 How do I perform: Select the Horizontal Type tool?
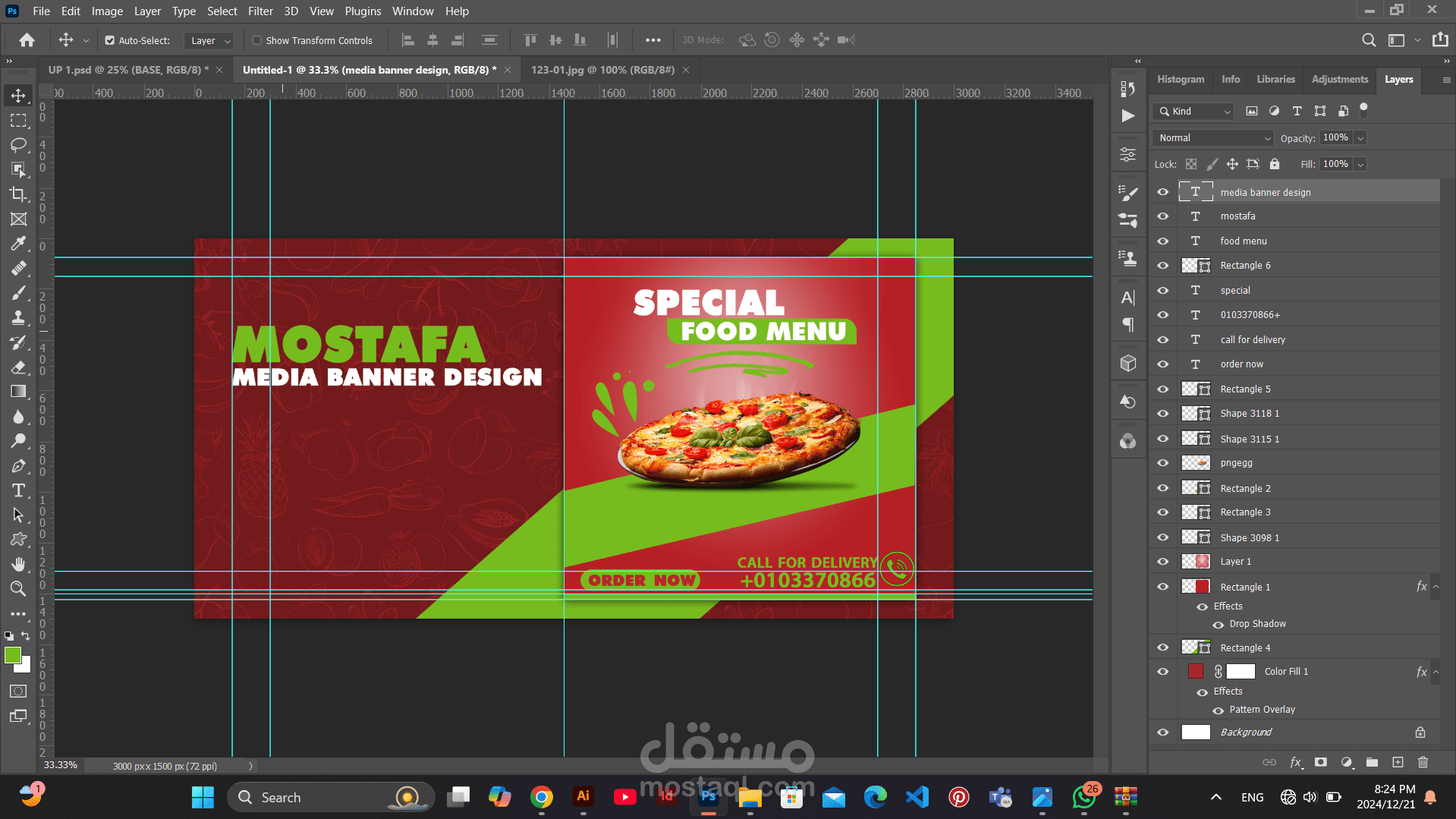coord(18,490)
